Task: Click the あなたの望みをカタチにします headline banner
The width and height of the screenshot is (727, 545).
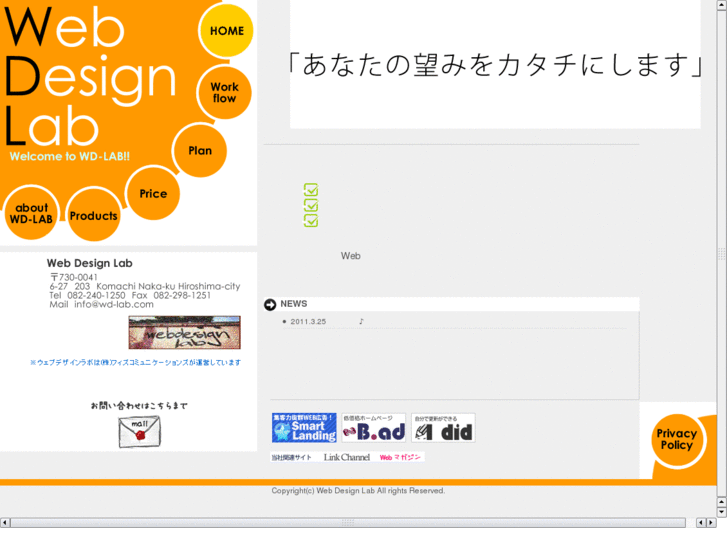Action: tap(495, 64)
